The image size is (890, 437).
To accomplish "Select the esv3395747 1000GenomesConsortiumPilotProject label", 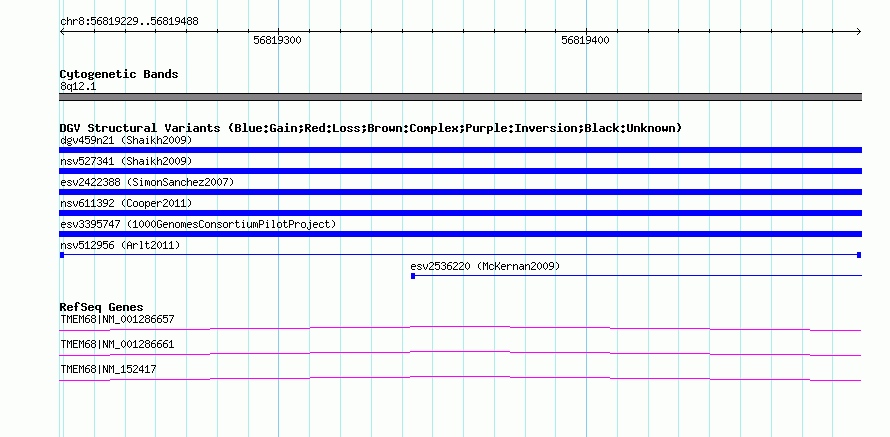I will [198, 224].
